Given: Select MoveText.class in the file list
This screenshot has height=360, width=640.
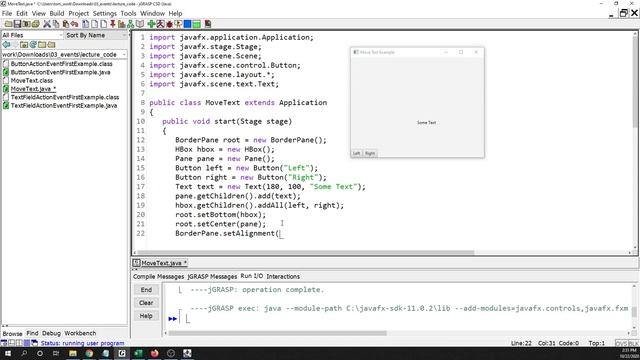Looking at the screenshot, I should coord(32,80).
